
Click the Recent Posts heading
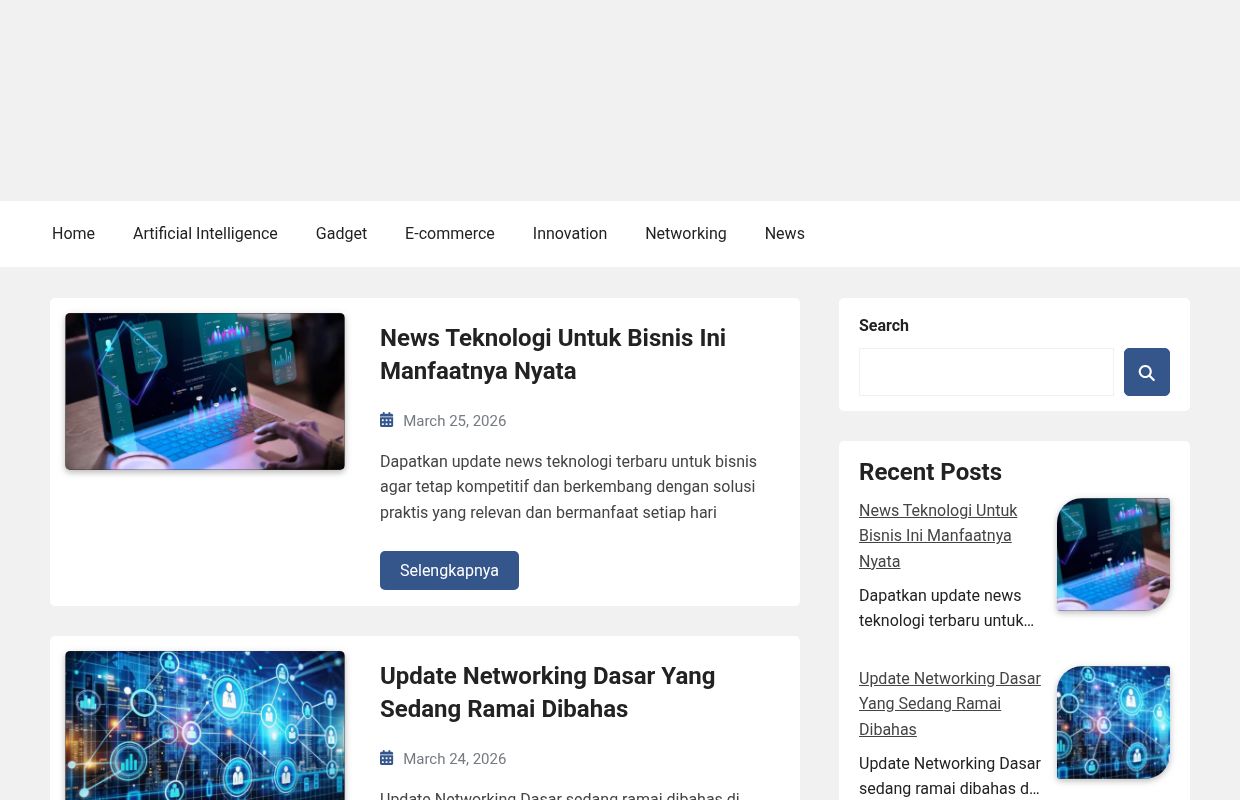[930, 472]
